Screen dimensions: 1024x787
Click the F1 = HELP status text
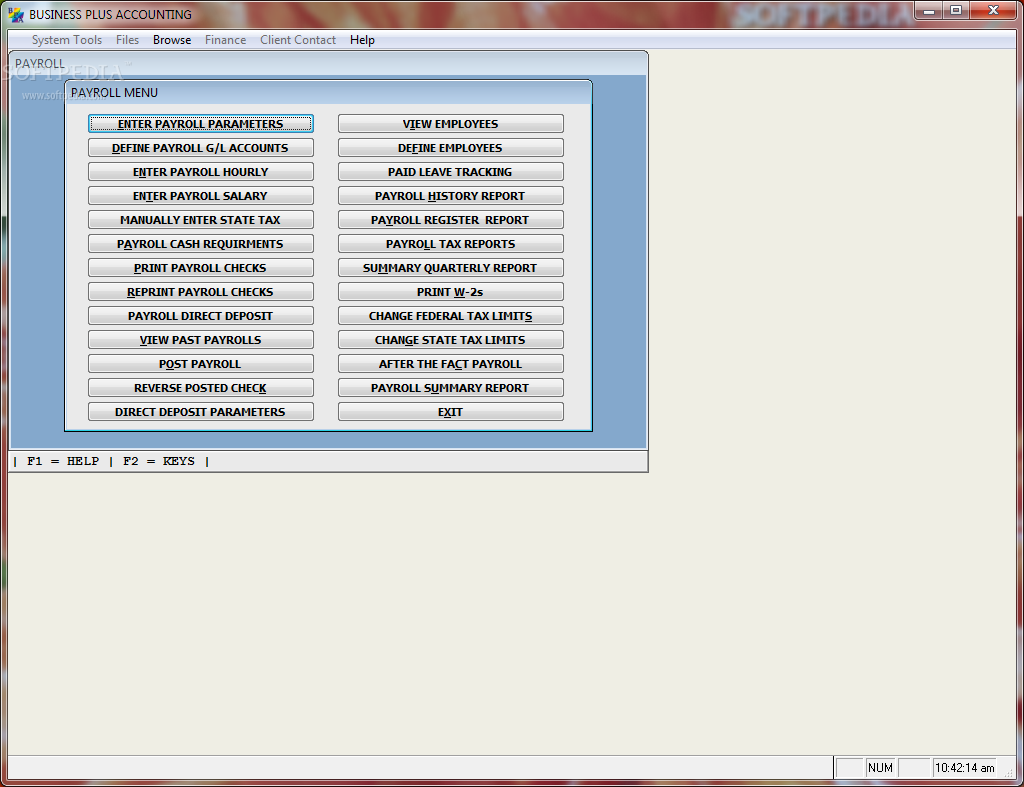[x=63, y=461]
